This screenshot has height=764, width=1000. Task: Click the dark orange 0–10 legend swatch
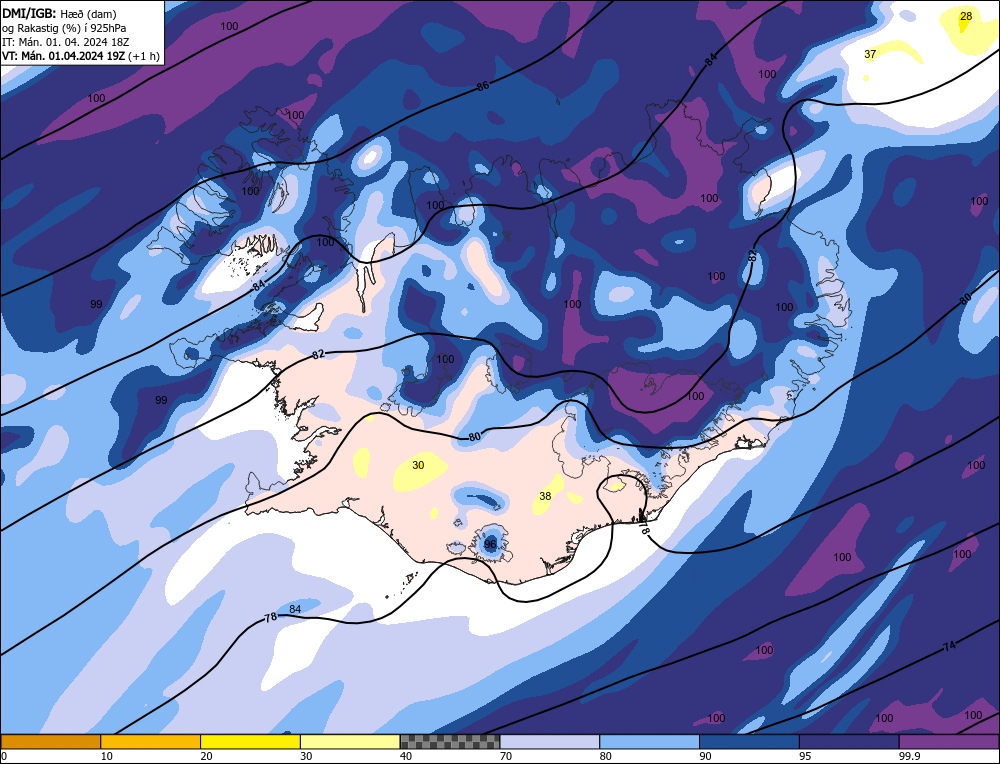coord(50,741)
